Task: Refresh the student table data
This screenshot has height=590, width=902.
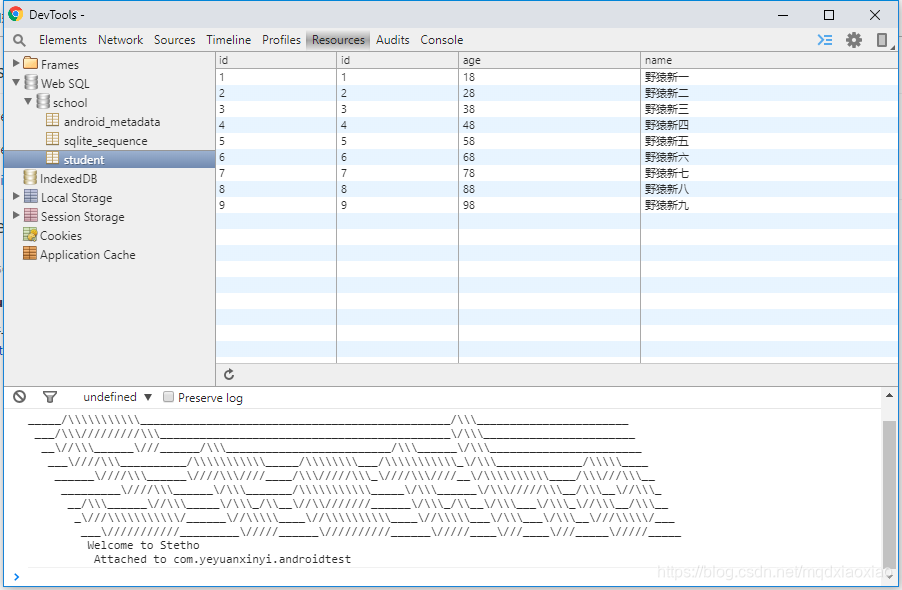Action: pyautogui.click(x=229, y=374)
